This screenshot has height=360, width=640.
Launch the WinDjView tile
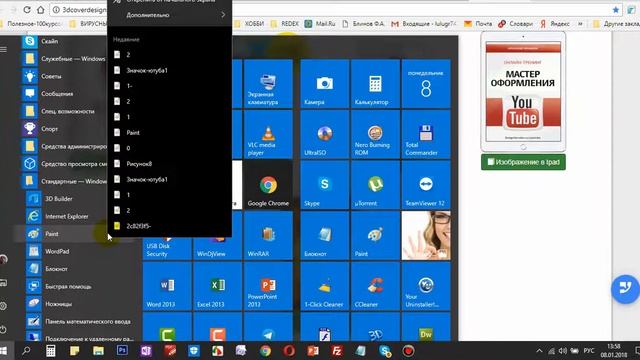(218, 248)
